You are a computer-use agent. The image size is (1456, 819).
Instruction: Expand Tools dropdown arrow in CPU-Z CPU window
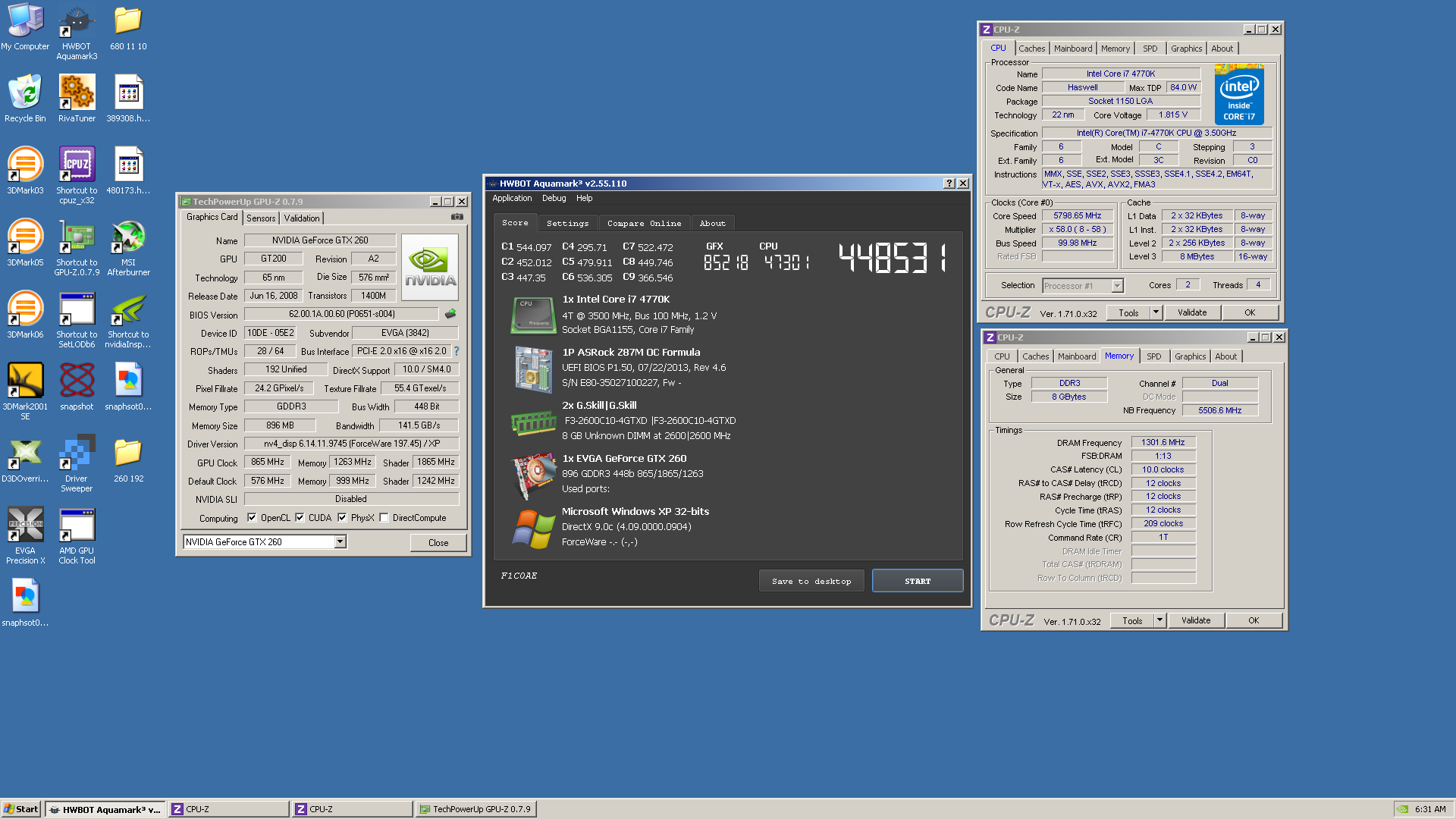point(1156,312)
